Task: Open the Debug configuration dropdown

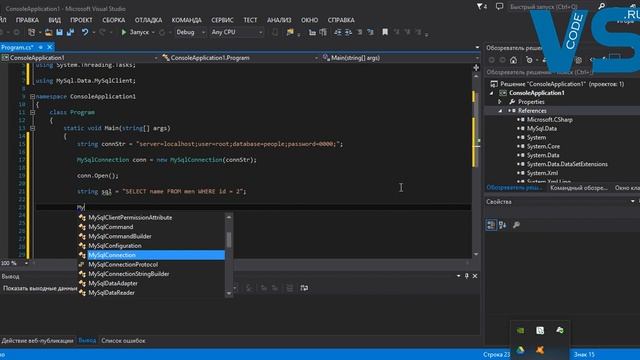Action: click(190, 32)
